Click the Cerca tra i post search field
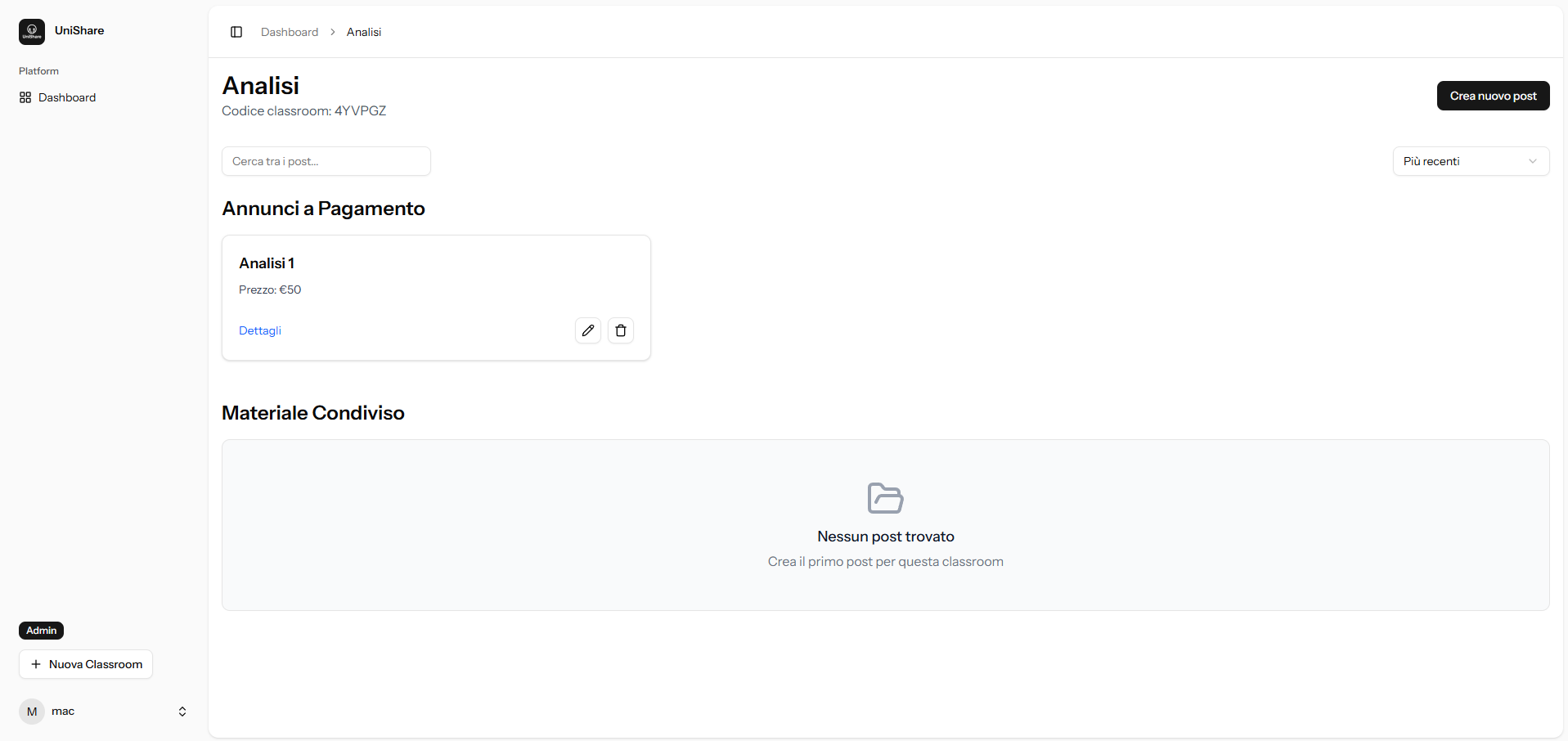This screenshot has width=1568, height=741. tap(326, 161)
